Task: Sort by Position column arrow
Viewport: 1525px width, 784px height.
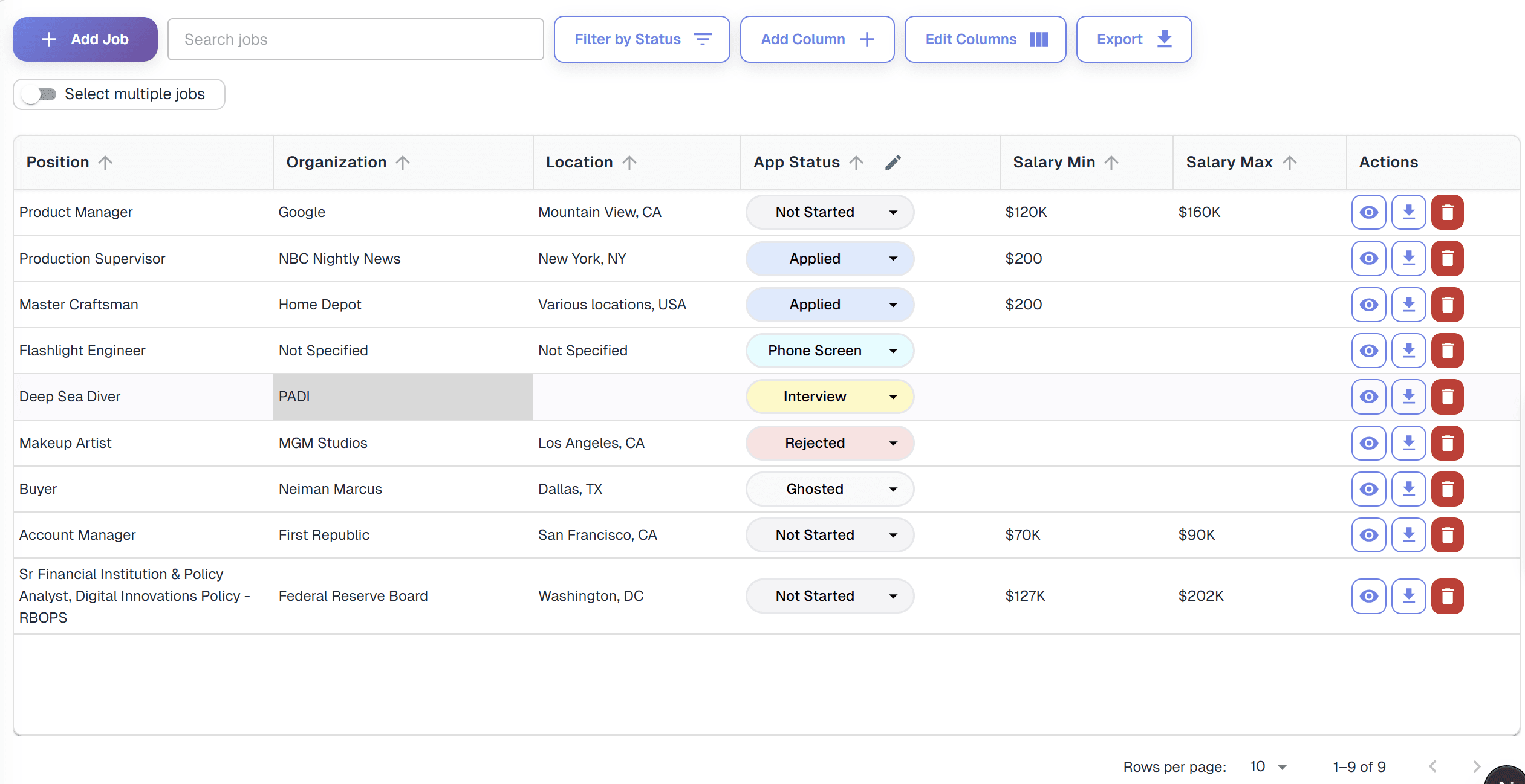Action: point(105,163)
